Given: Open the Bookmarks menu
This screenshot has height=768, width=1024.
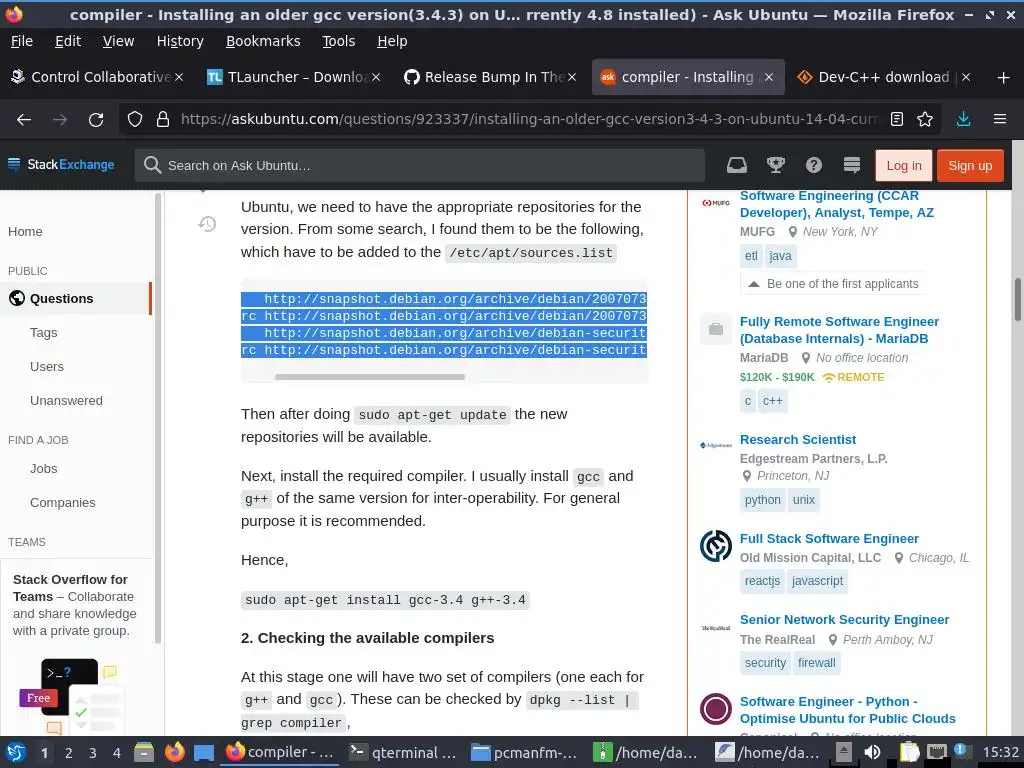Looking at the screenshot, I should (263, 41).
